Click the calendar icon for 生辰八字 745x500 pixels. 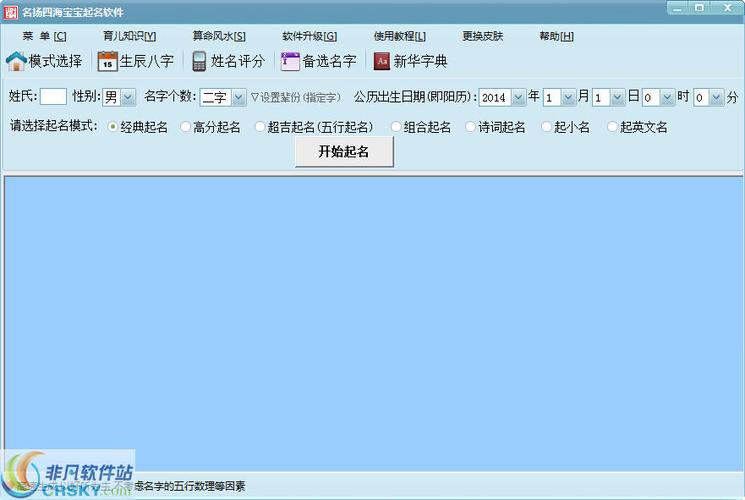click(107, 61)
